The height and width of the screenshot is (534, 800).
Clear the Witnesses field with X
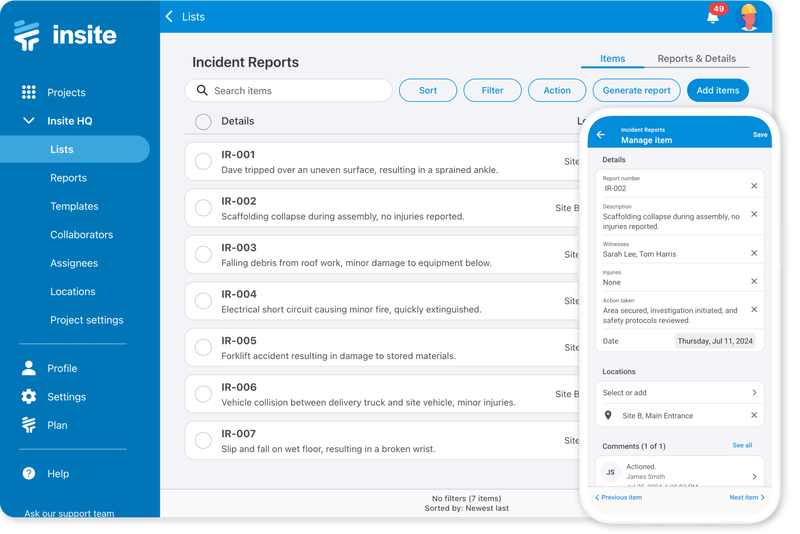[754, 253]
